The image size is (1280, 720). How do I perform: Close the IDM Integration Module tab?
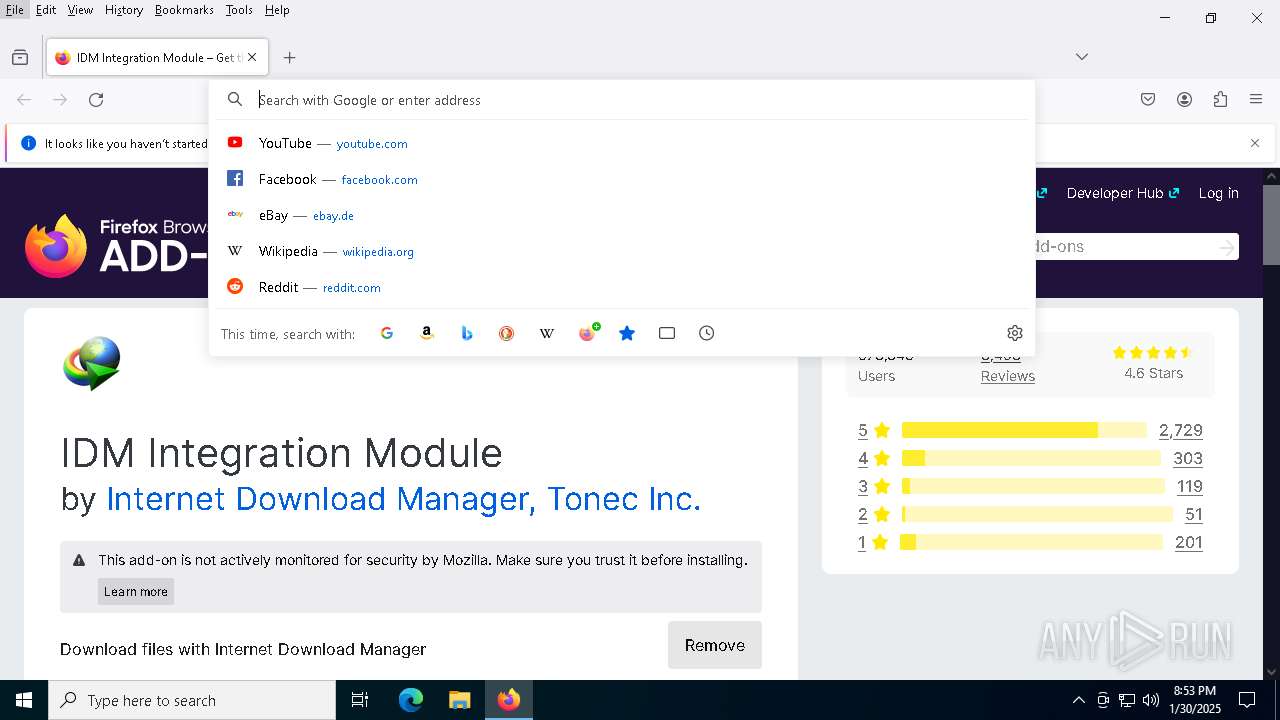click(x=252, y=58)
